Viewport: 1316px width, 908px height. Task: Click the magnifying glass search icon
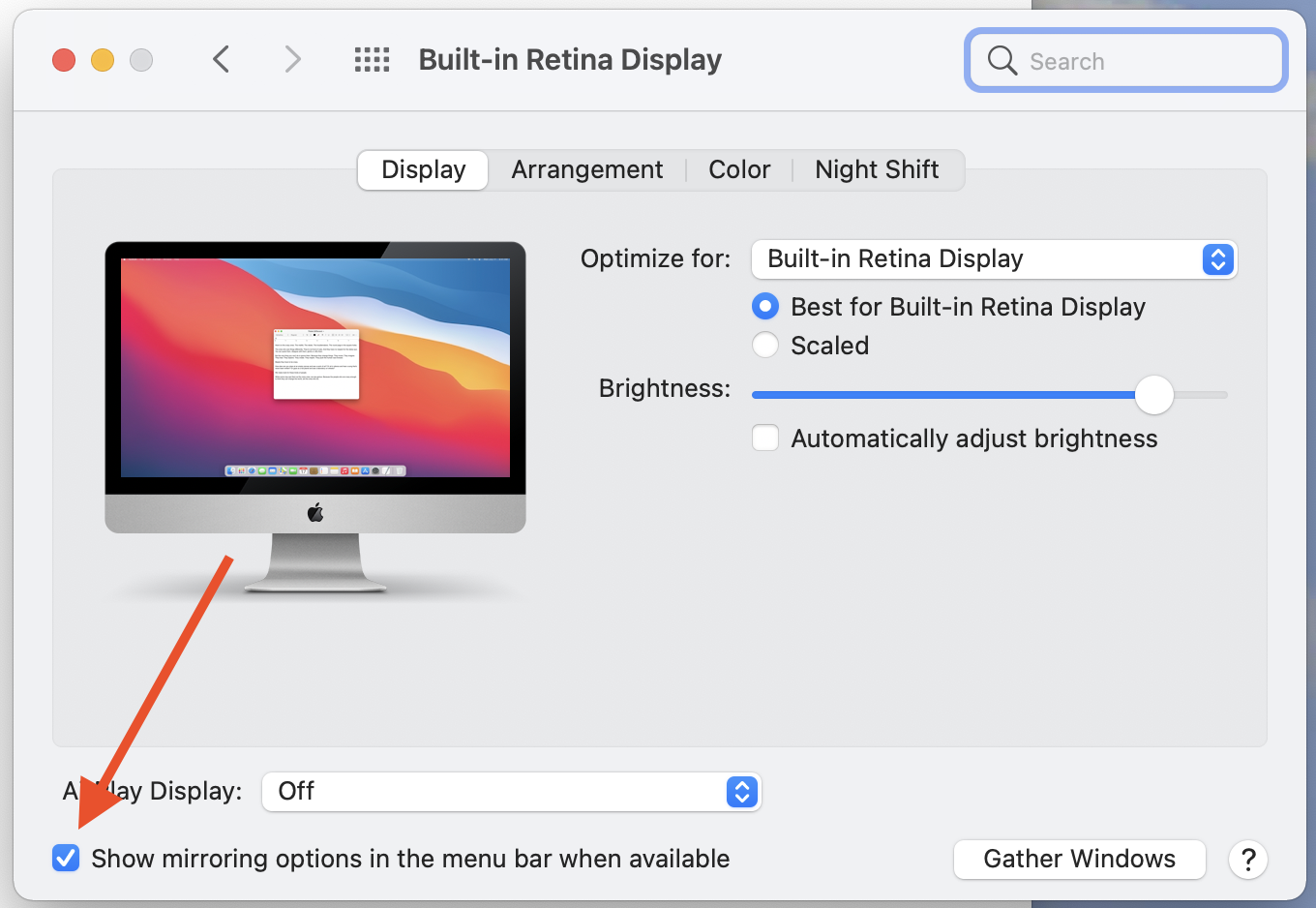click(1002, 60)
